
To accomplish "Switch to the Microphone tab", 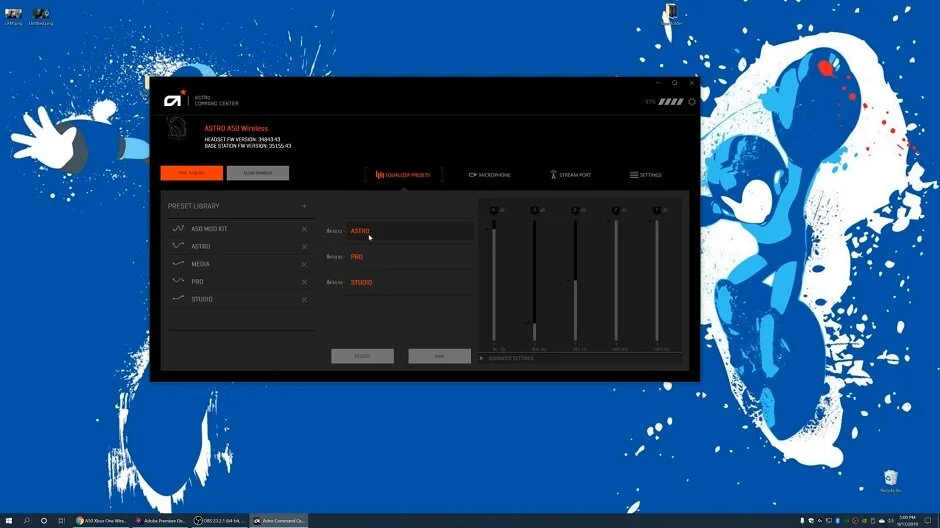I will click(489, 175).
